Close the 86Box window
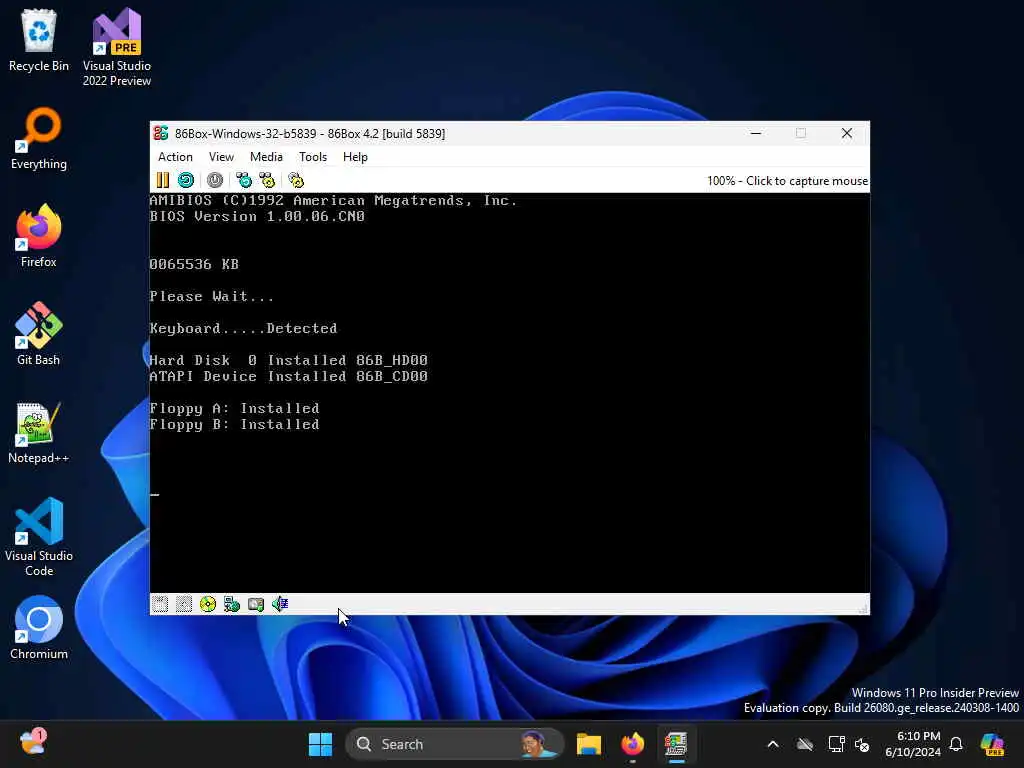1024x768 pixels. pyautogui.click(x=847, y=133)
